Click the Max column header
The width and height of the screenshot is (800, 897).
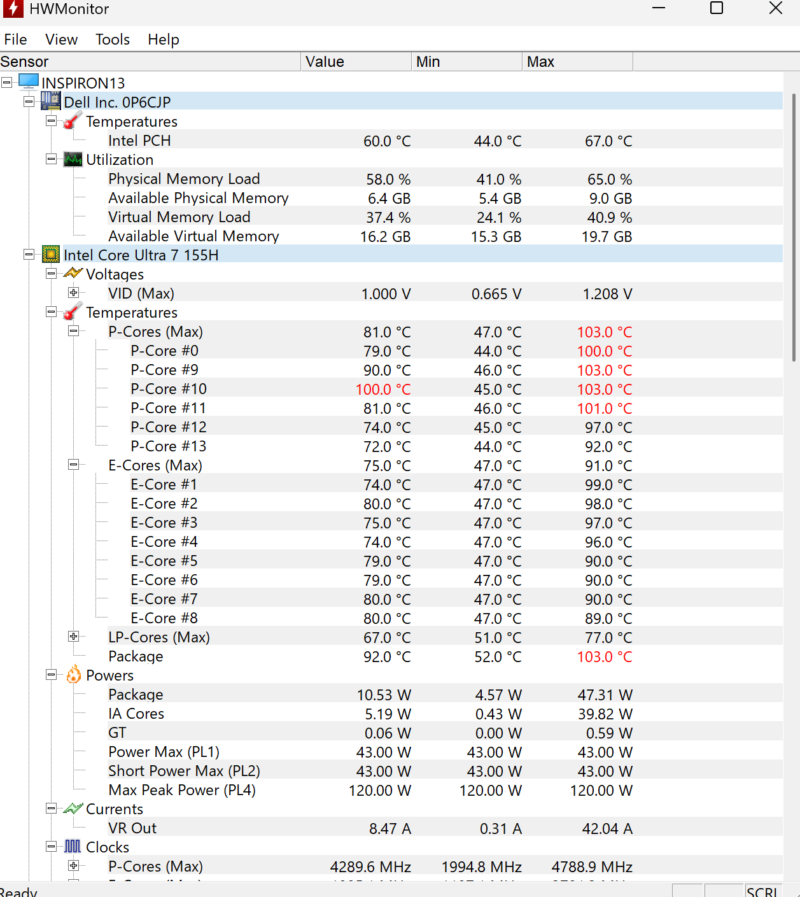tap(576, 62)
